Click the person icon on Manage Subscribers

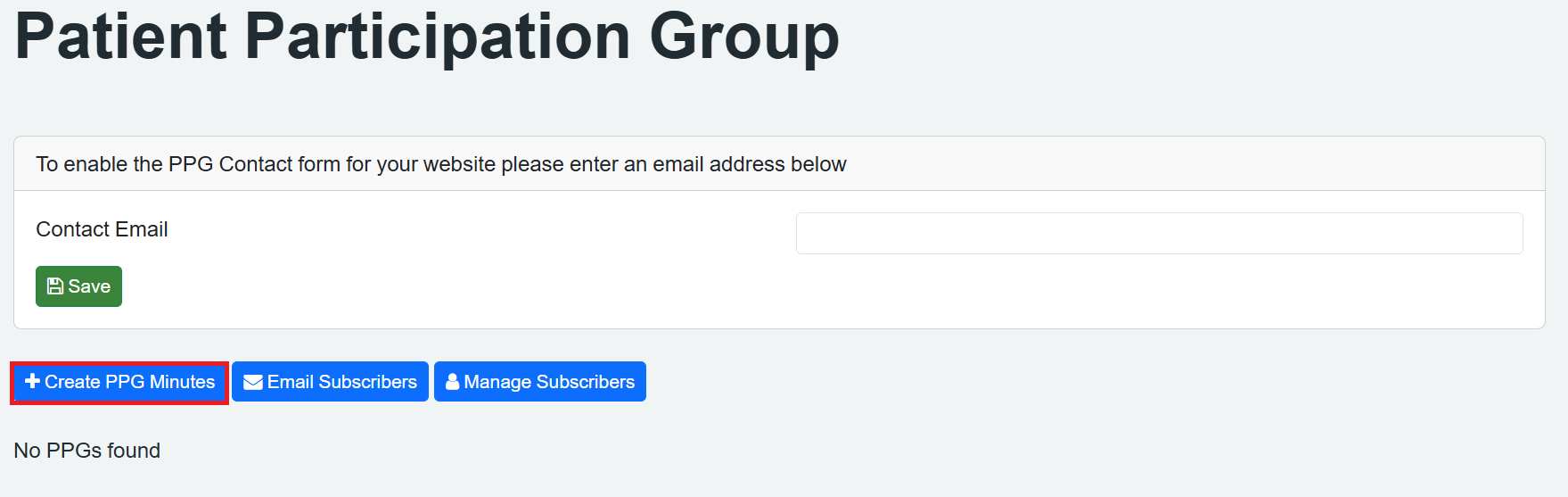point(453,382)
